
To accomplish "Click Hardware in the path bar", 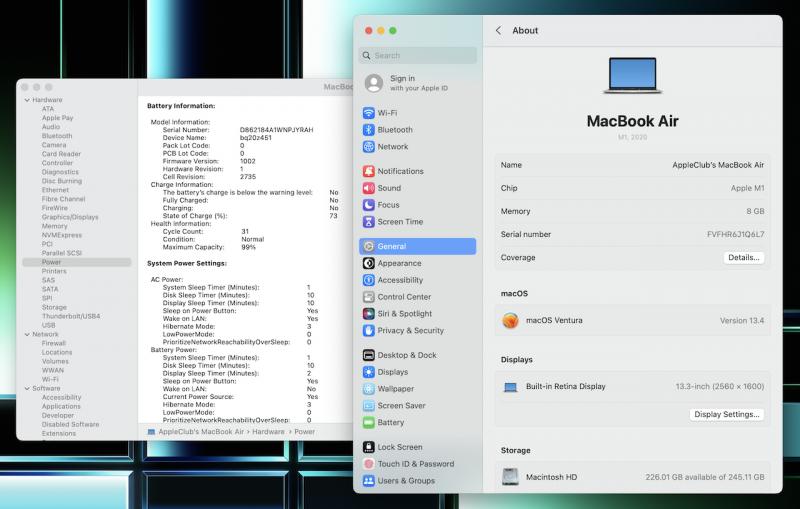I will pyautogui.click(x=268, y=431).
